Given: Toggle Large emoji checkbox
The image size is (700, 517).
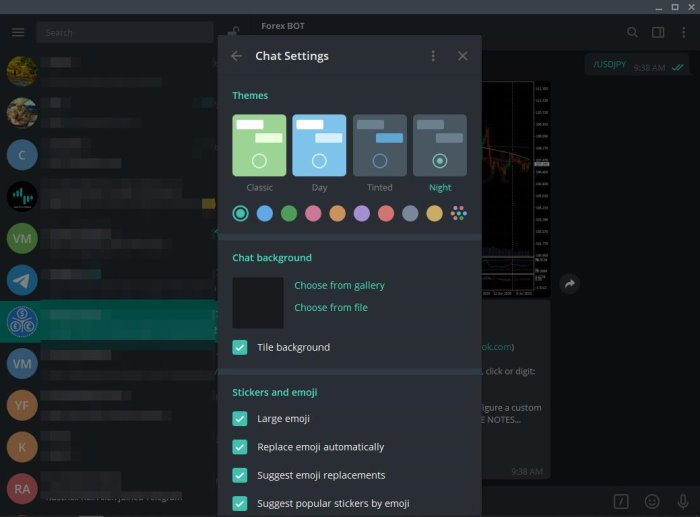Looking at the screenshot, I should [240, 419].
